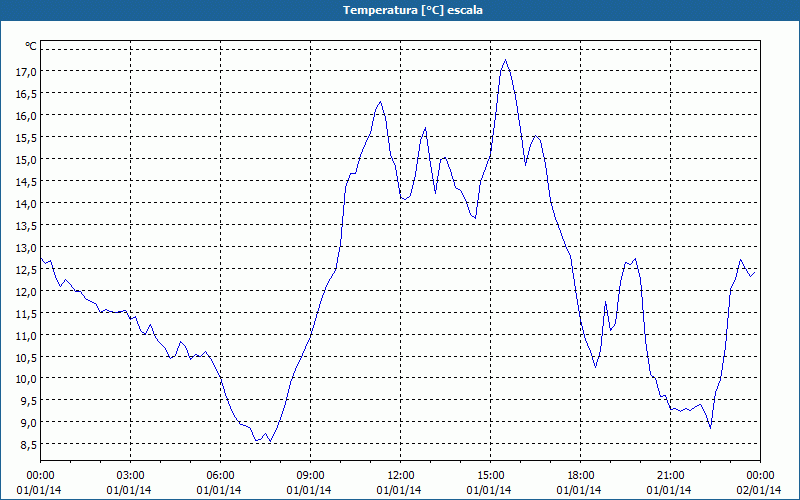The height and width of the screenshot is (500, 800).
Task: Select the °C unit label on the axis
Action: coord(31,46)
